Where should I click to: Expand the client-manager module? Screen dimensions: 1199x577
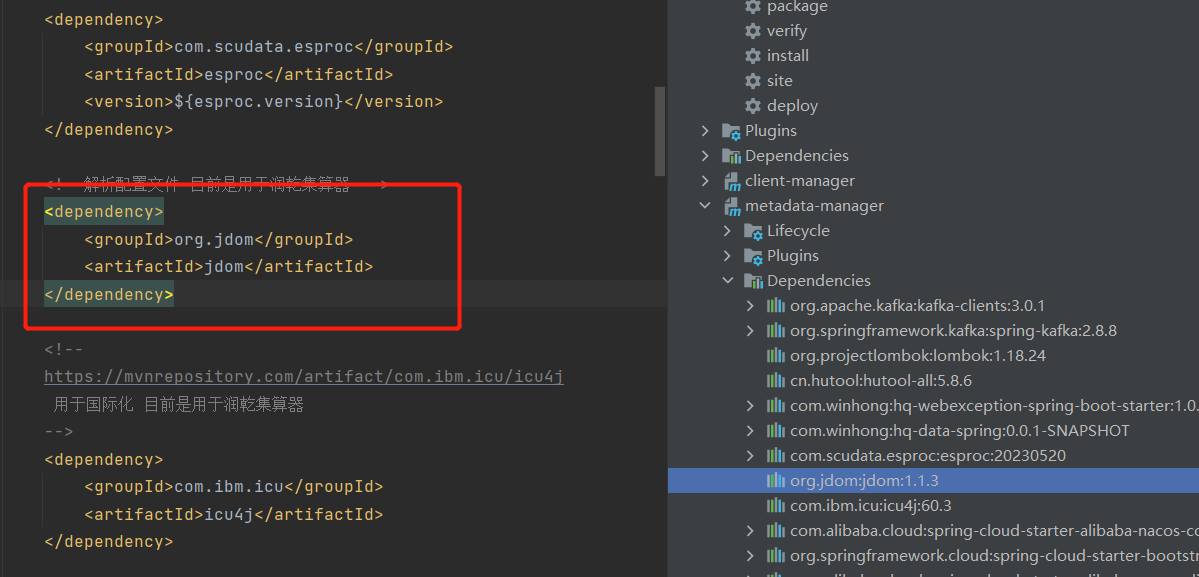pos(705,181)
